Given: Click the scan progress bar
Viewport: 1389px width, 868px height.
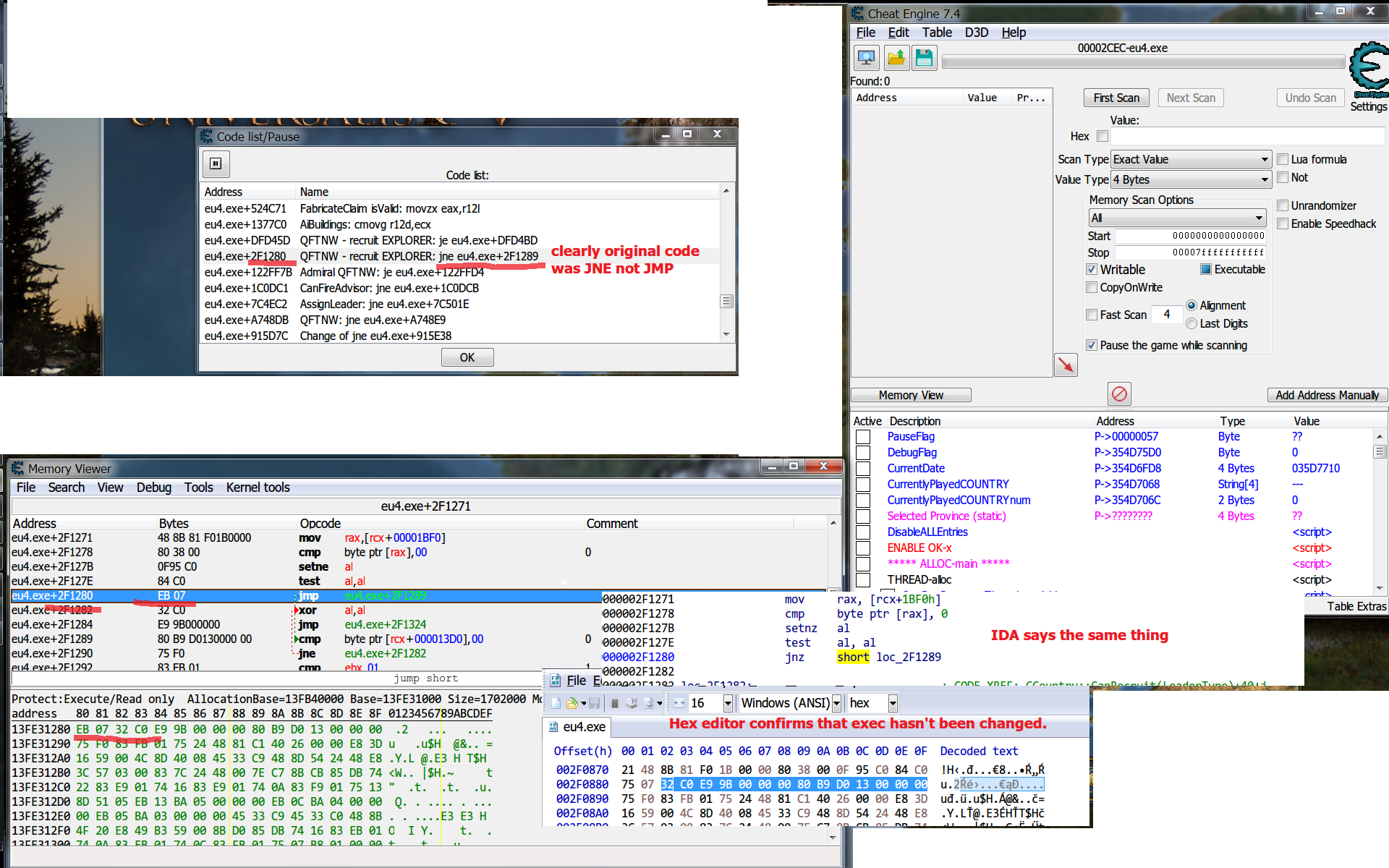Looking at the screenshot, I should tap(1143, 62).
